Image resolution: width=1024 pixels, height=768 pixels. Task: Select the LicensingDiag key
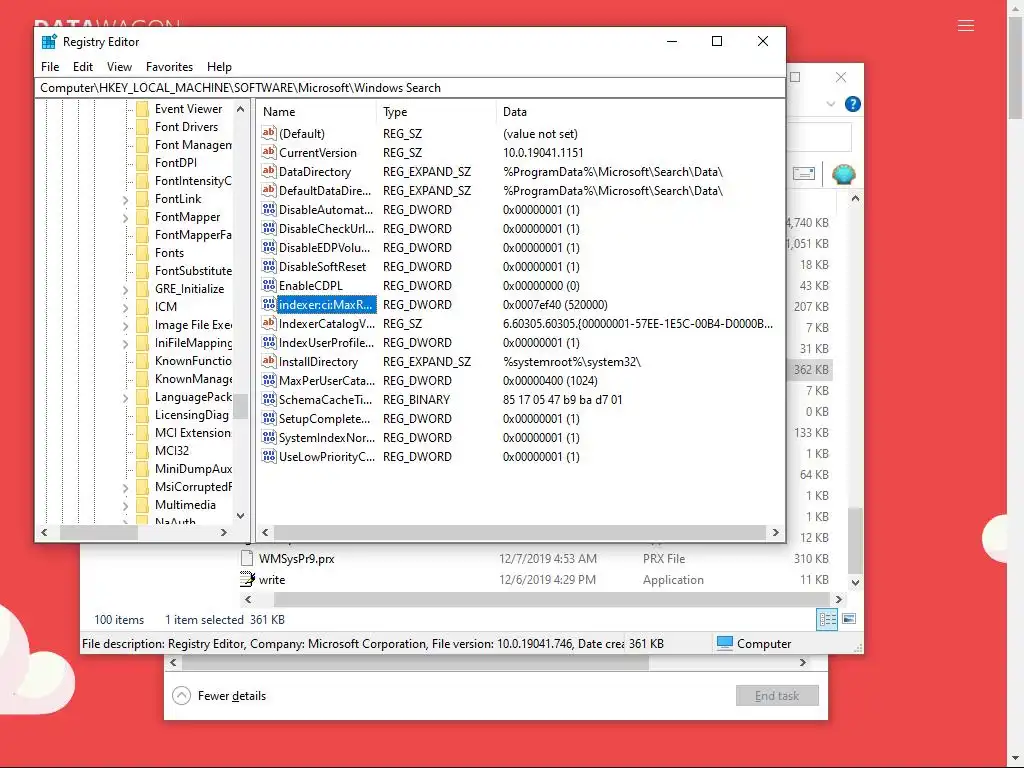coord(191,415)
